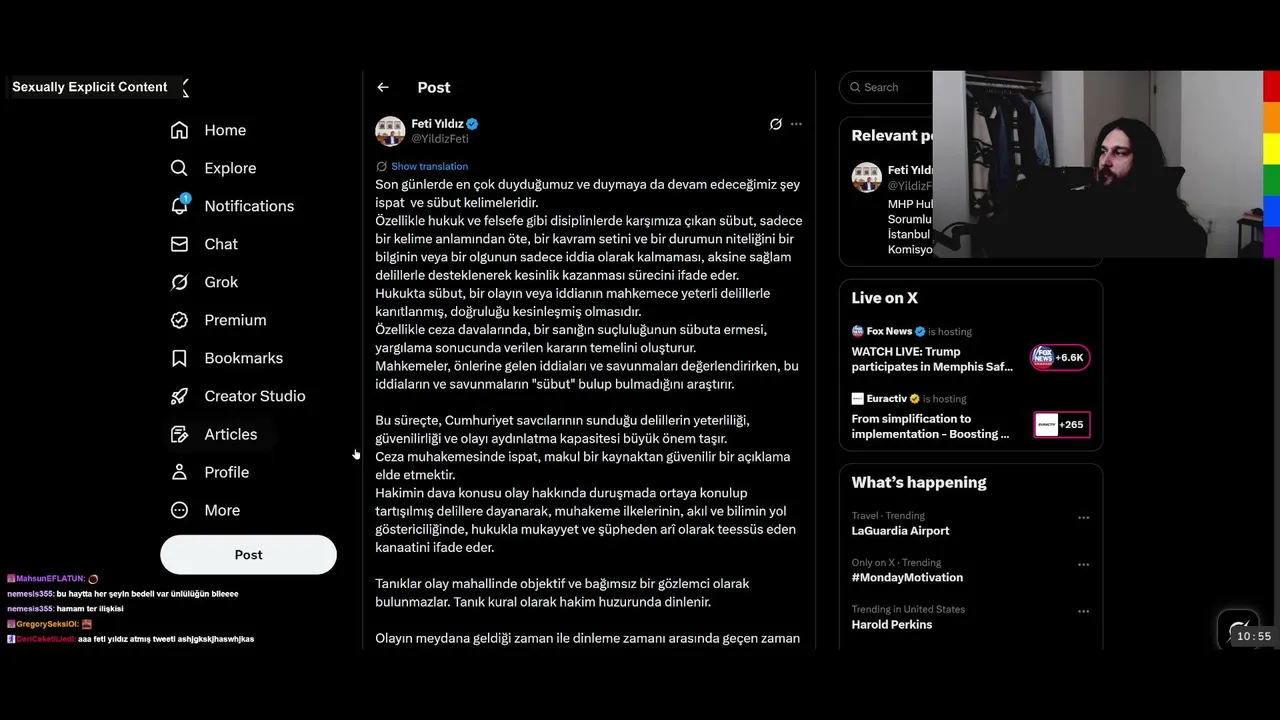Open options for #MondayMotivation trend
Screen dimensions: 1280x720
[1083, 564]
